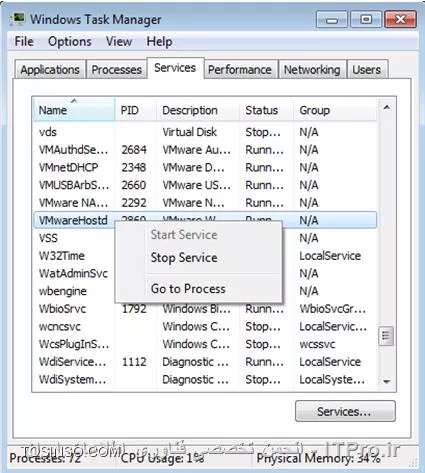Click the Services... button

[x=345, y=411]
